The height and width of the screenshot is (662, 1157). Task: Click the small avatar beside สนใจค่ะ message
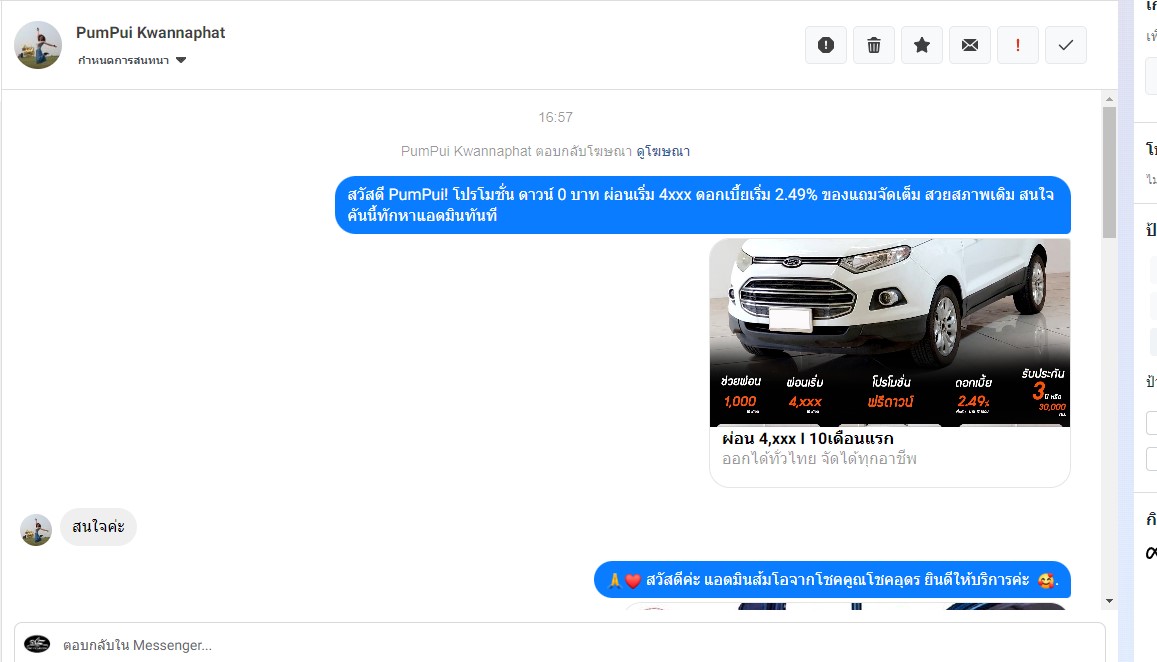(35, 530)
